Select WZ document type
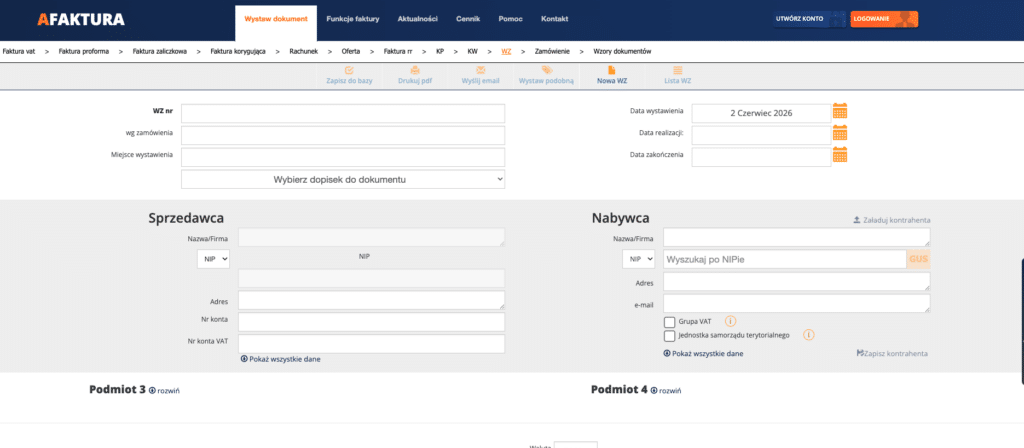The image size is (1024, 448). coord(506,51)
